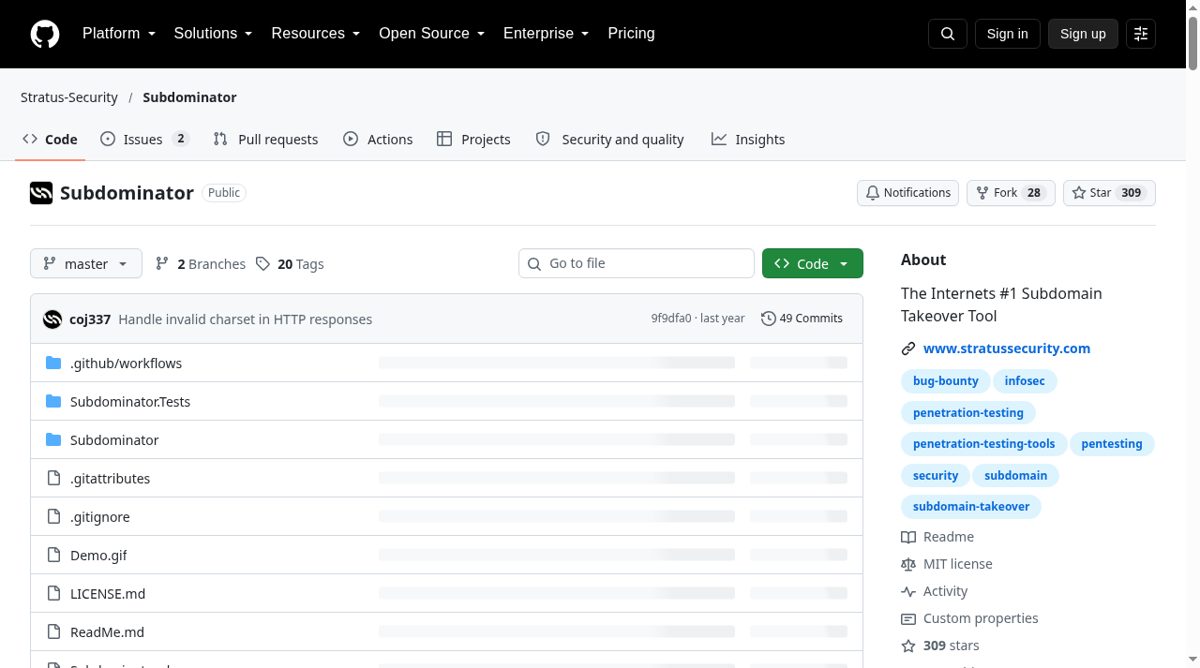Expand the Solutions navigation menu
Screen dimensions: 1200x668
(x=213, y=33)
